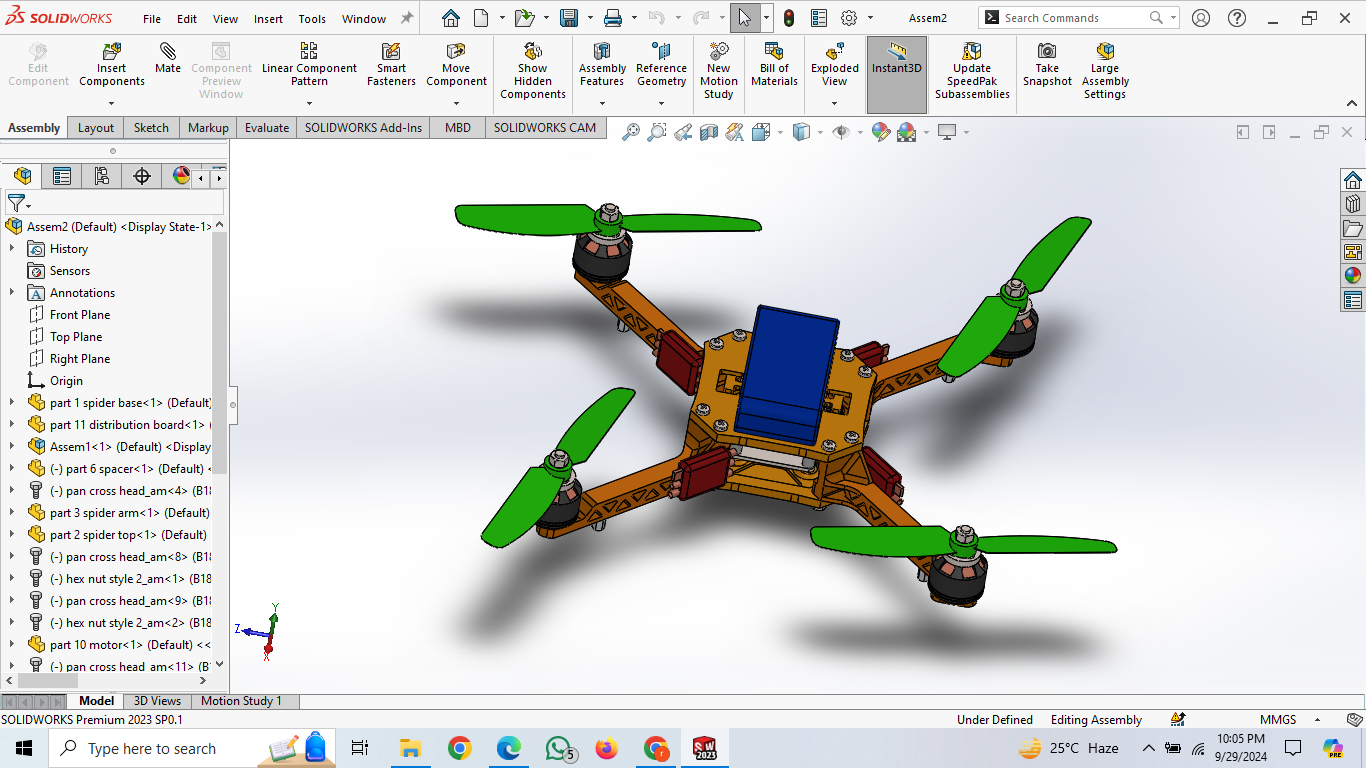Start a New Motion Study
1366x768 pixels.
tap(718, 70)
